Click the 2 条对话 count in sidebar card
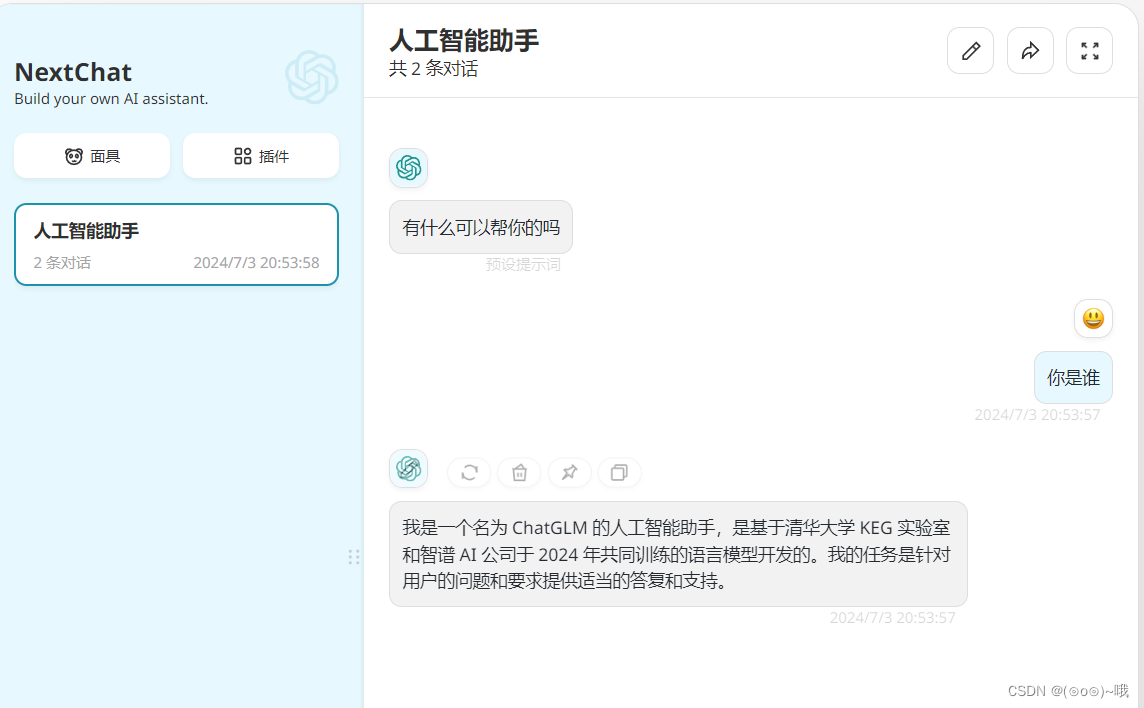The height and width of the screenshot is (708, 1144). [62, 263]
